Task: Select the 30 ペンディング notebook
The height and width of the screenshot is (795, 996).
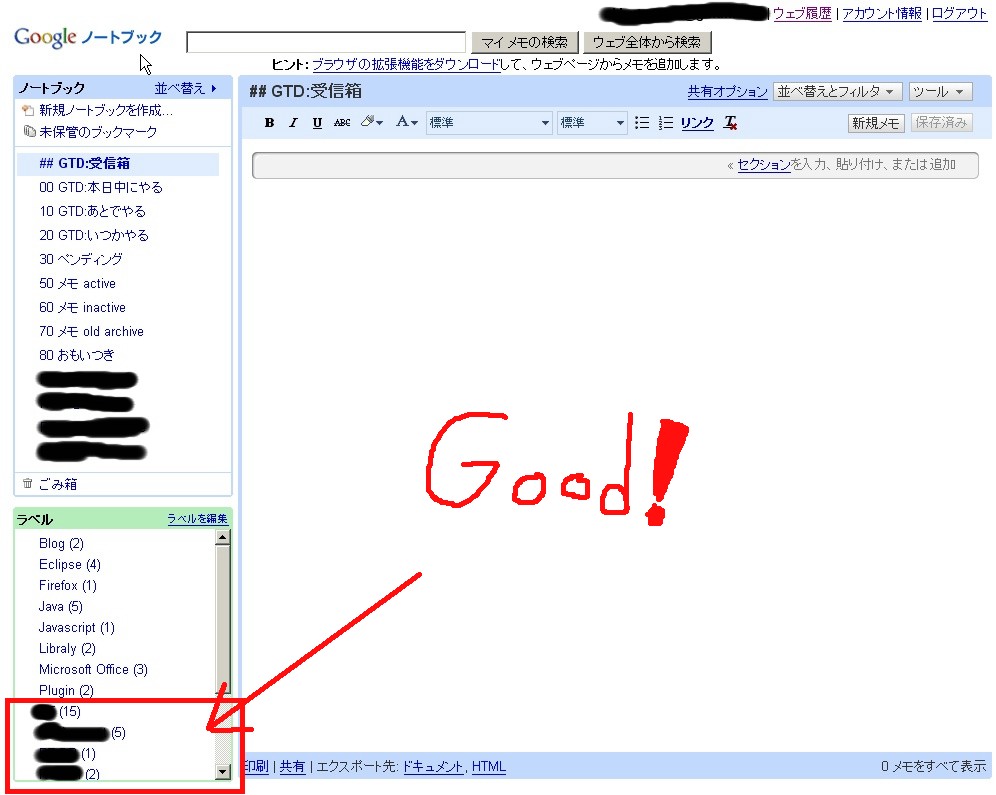Action: (81, 259)
